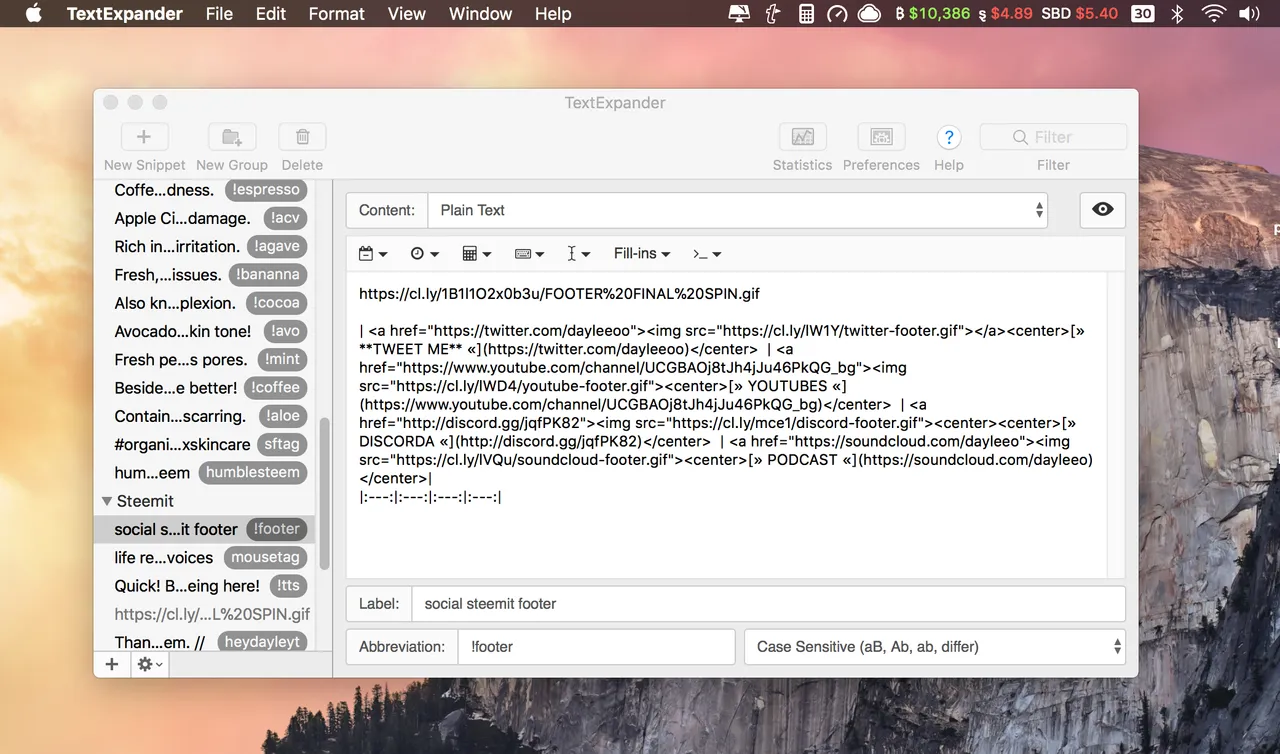Click the volume icon in menu bar
The image size is (1280, 754).
pyautogui.click(x=1249, y=14)
